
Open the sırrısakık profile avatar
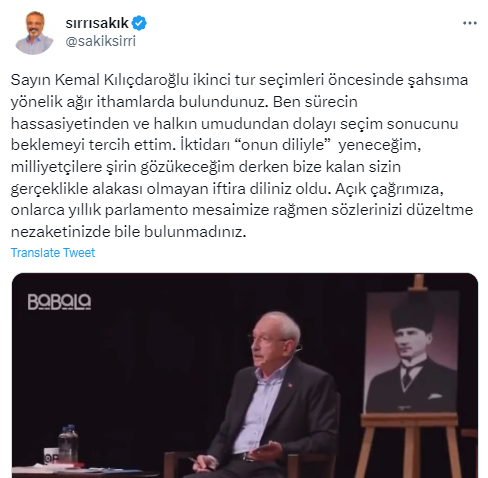click(x=34, y=32)
